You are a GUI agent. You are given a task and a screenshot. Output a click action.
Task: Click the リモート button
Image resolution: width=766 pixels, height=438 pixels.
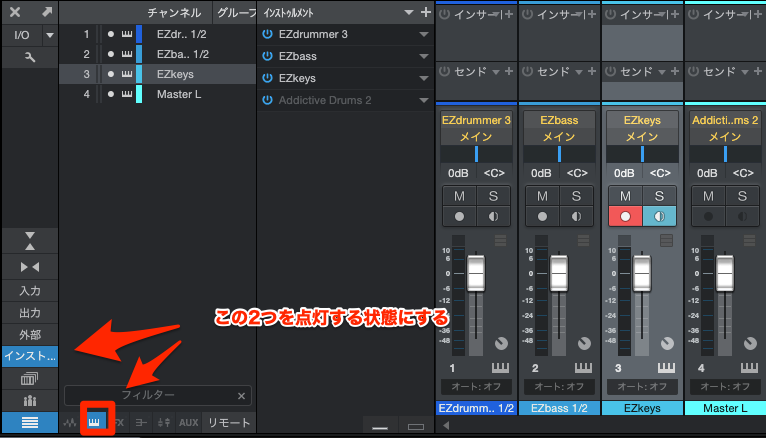229,422
